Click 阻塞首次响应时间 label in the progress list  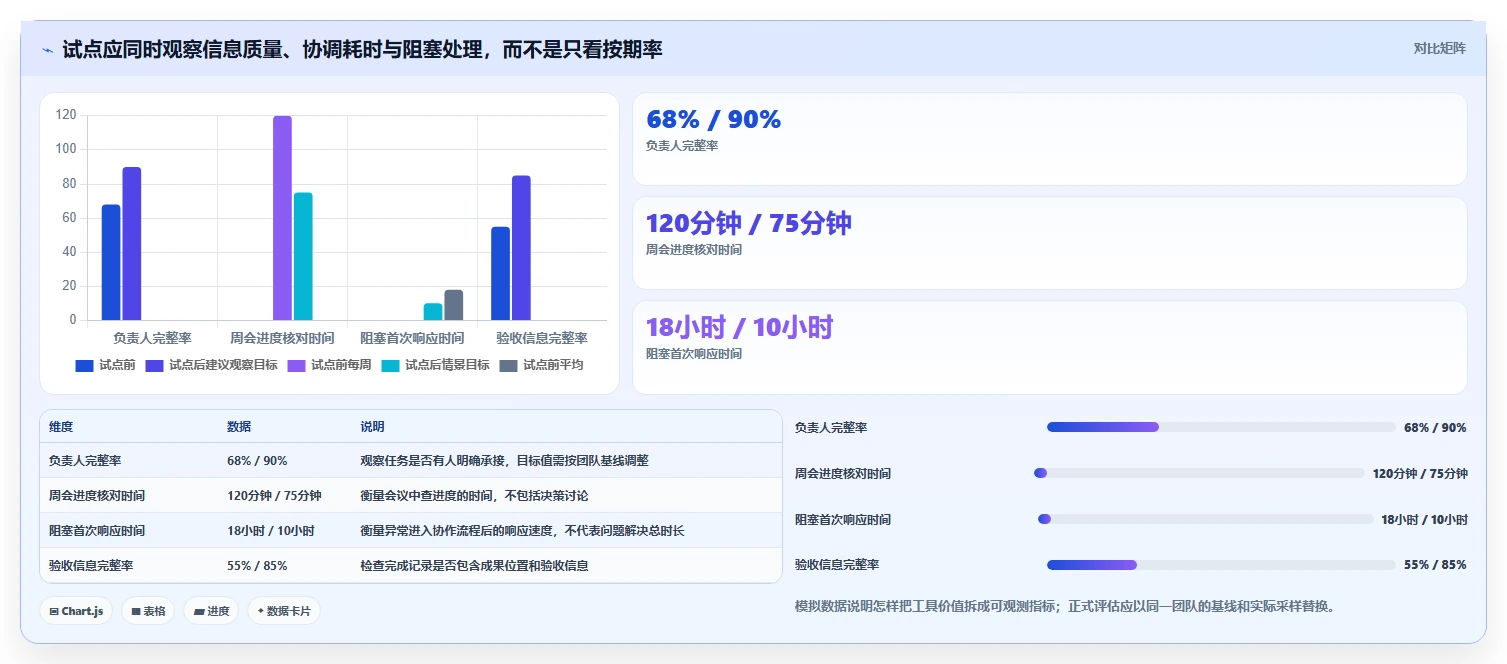[x=843, y=520]
